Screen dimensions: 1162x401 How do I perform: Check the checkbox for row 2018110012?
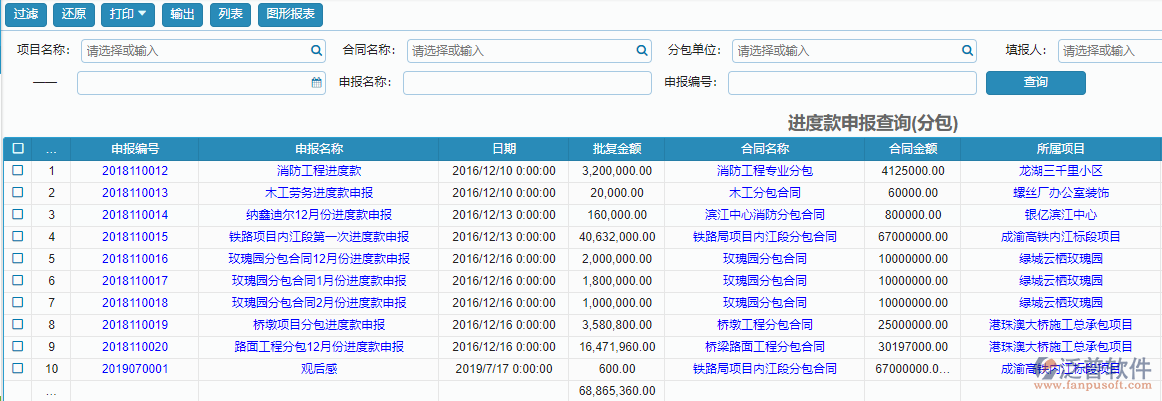tap(18, 171)
